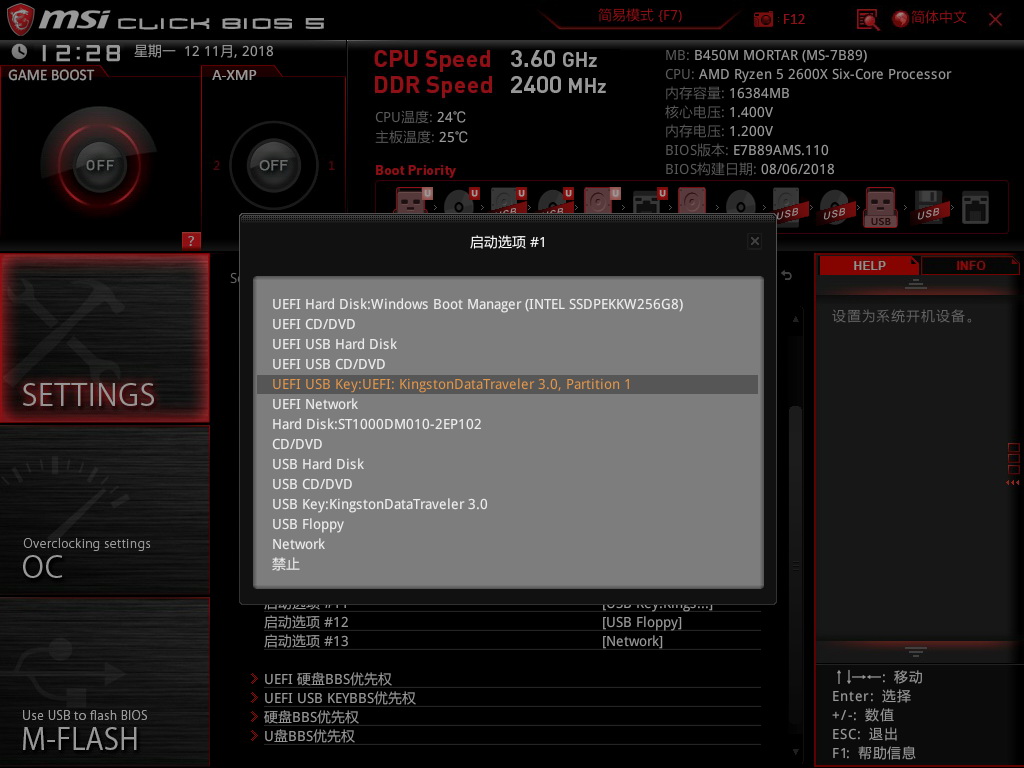The height and width of the screenshot is (768, 1024).
Task: Select A-XMP profile 1
Action: click(x=331, y=165)
